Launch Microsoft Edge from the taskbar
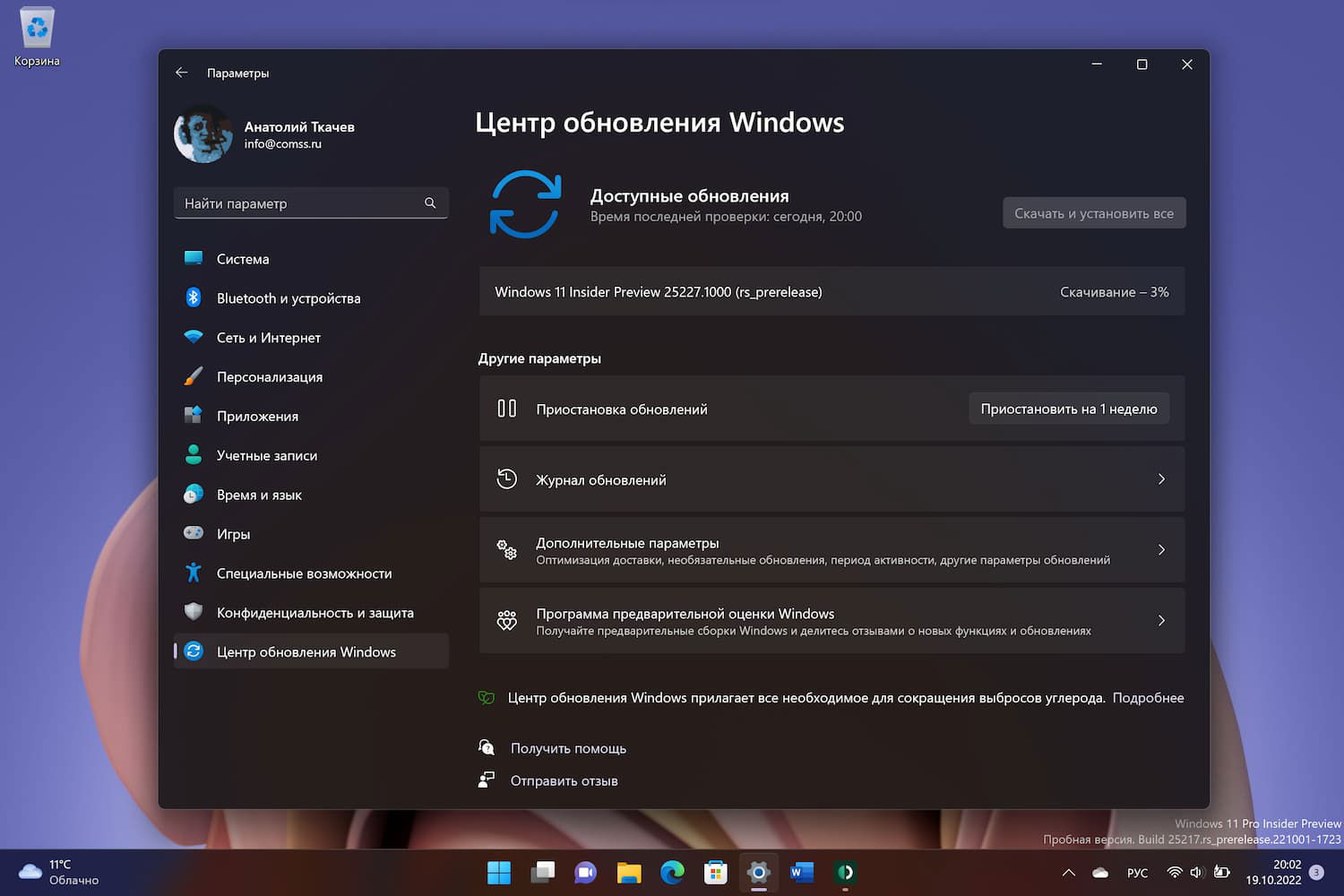1344x896 pixels. coord(672,872)
